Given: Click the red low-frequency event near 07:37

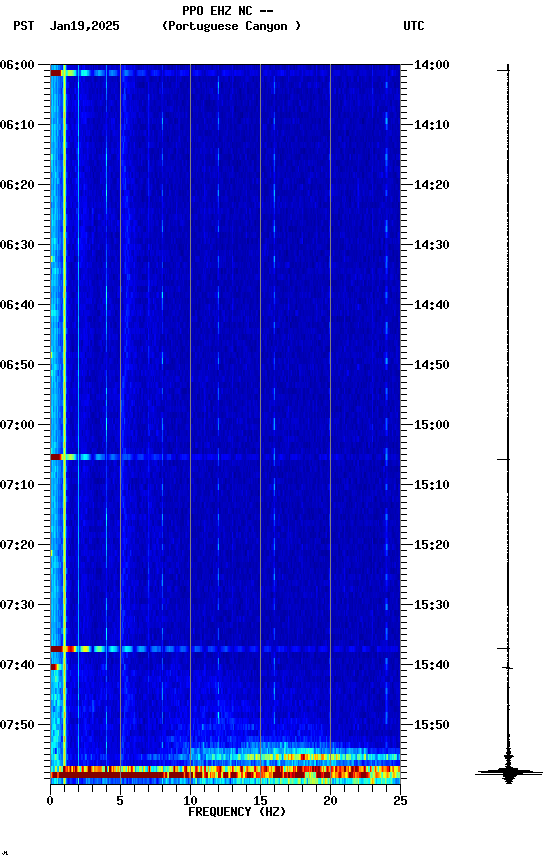Looking at the screenshot, I should [x=59, y=649].
